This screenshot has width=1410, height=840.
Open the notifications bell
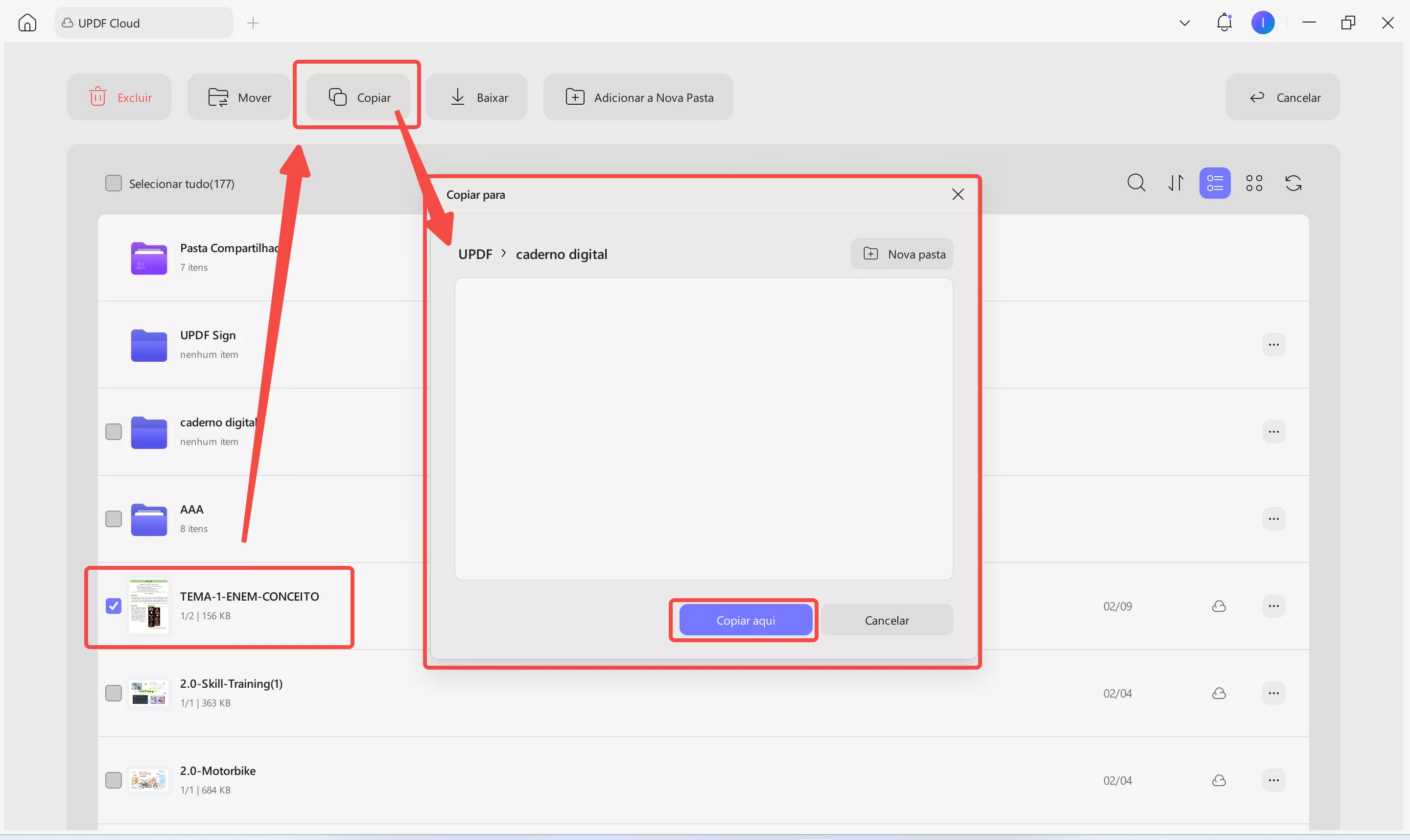click(x=1224, y=23)
